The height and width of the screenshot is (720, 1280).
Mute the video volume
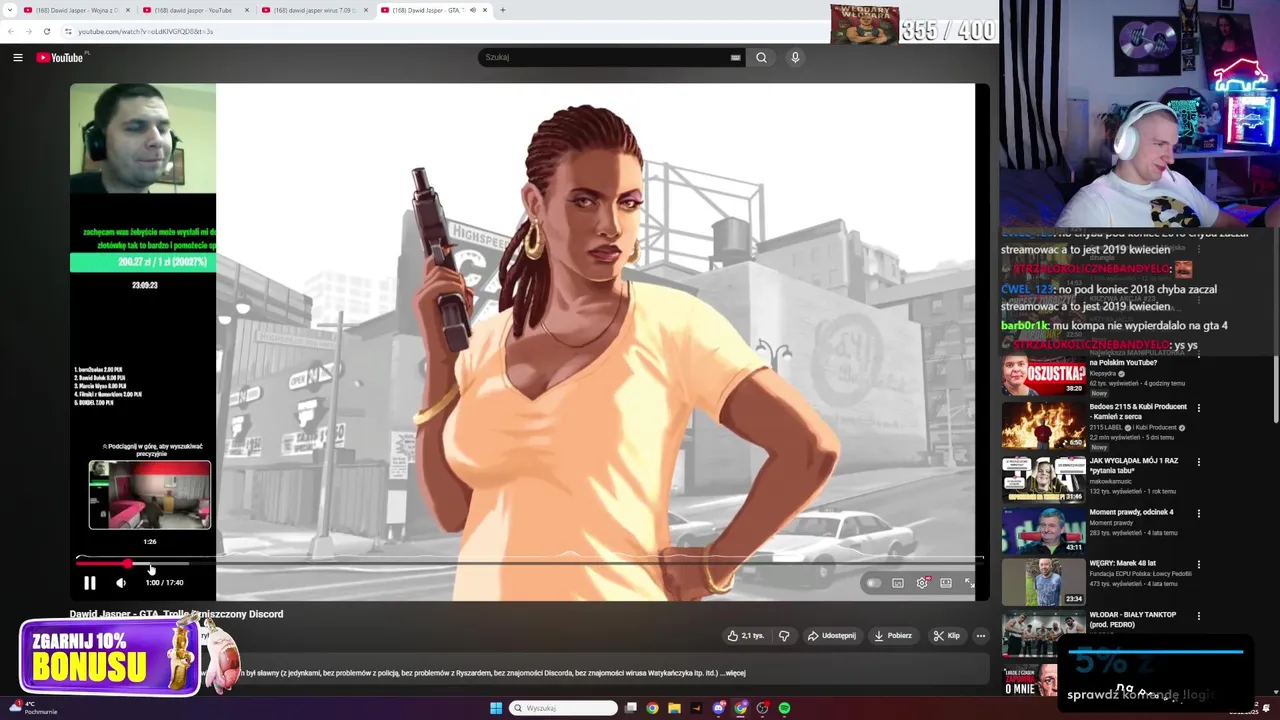tap(121, 583)
